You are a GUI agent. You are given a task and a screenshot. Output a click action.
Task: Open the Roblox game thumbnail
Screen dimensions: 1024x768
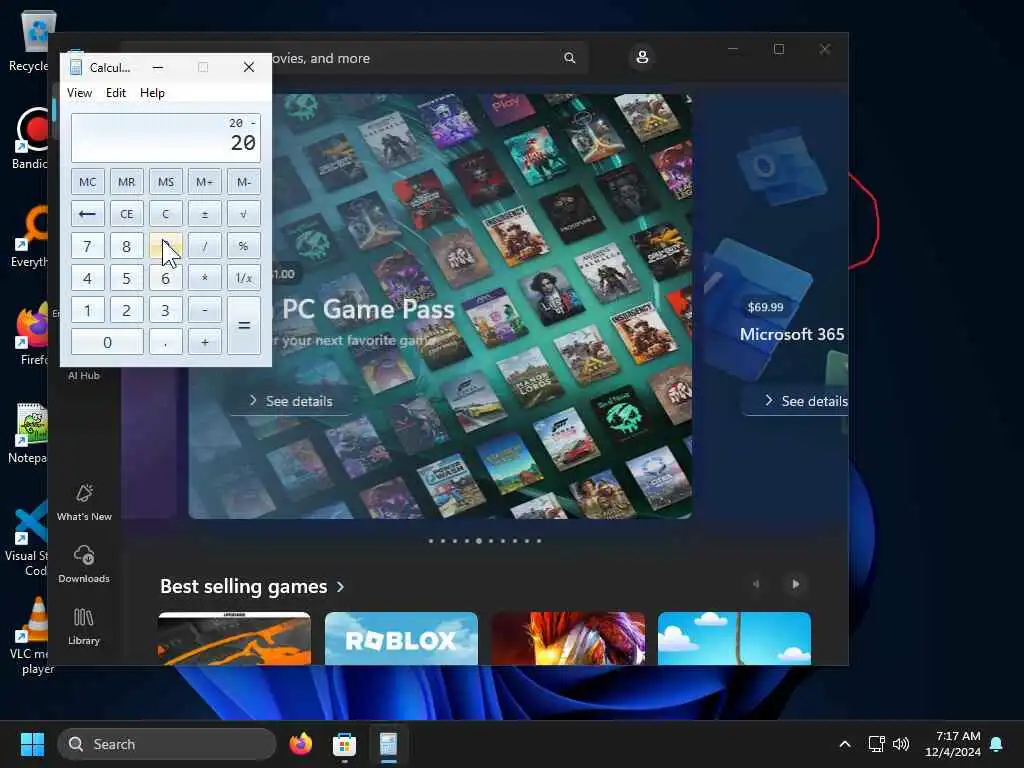pos(401,638)
